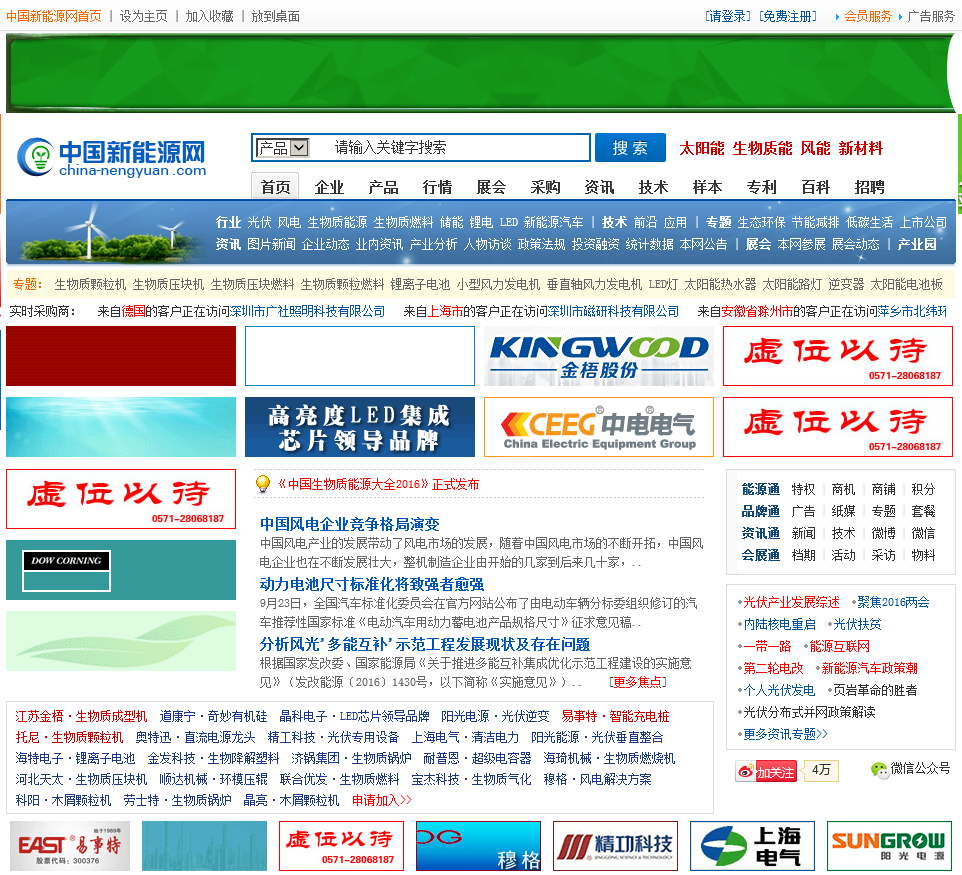Click the 请登录 login link
Screen dimensions: 962x875
[x=728, y=16]
